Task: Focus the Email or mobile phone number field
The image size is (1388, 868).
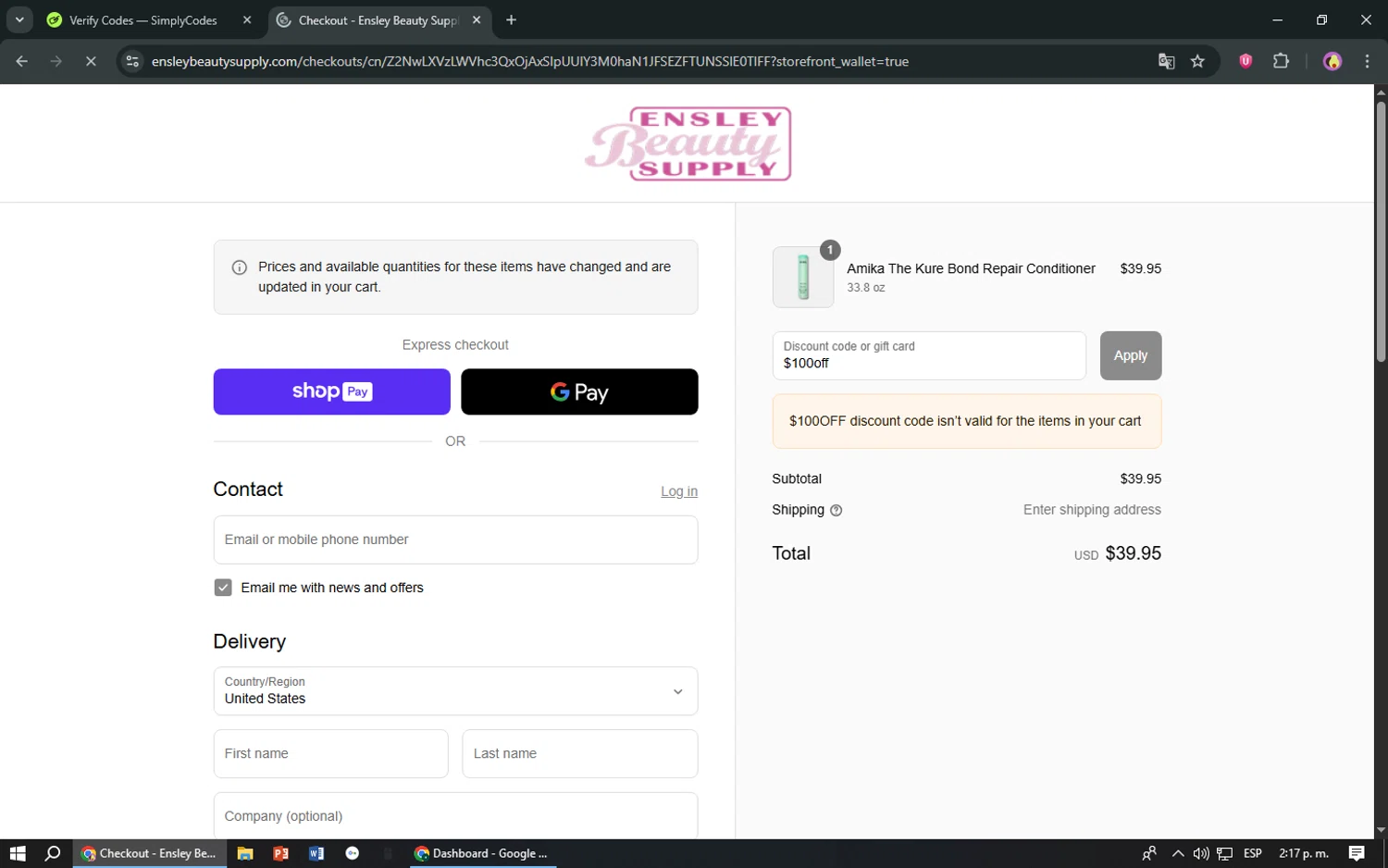Action: tap(455, 539)
